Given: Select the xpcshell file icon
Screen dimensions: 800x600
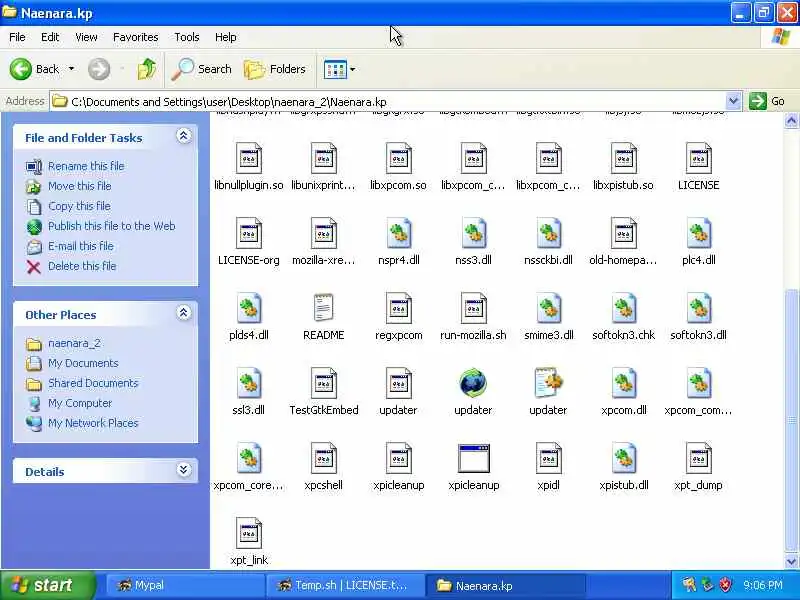Looking at the screenshot, I should coord(323,458).
